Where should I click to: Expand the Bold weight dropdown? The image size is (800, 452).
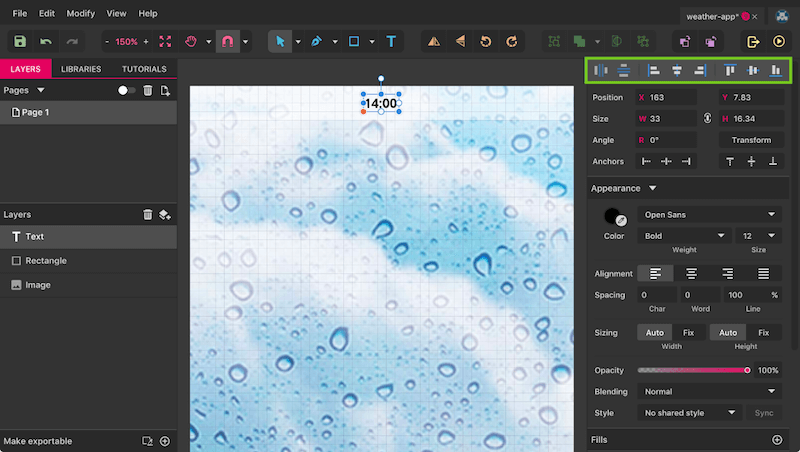[x=684, y=236]
